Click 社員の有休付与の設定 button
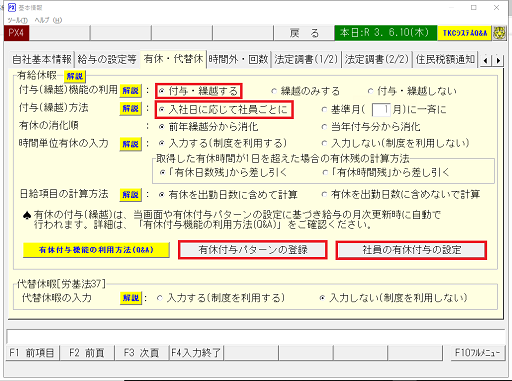Image resolution: width=512 pixels, height=381 pixels. (411, 250)
